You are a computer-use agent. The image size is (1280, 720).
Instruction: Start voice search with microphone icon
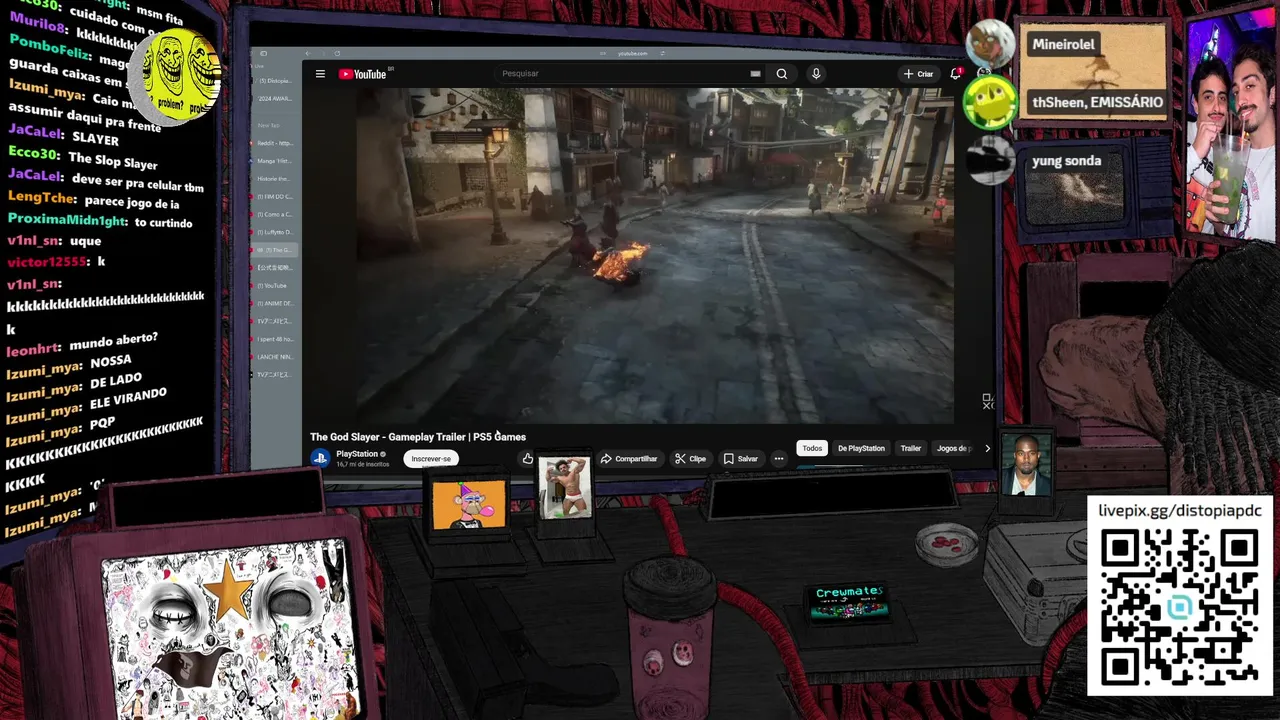point(816,74)
